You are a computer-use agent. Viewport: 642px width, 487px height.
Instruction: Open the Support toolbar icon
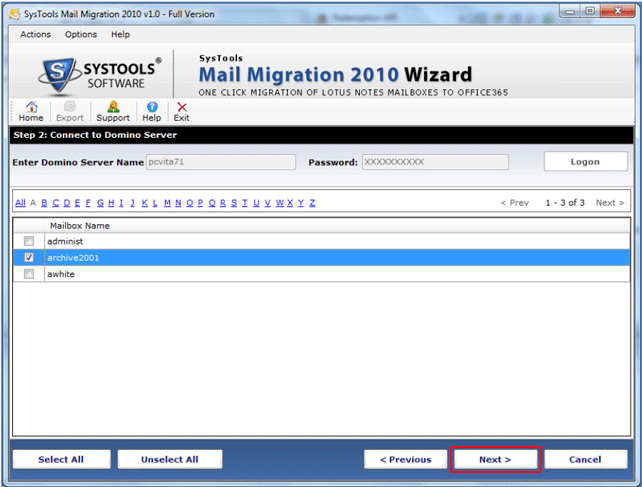[113, 111]
